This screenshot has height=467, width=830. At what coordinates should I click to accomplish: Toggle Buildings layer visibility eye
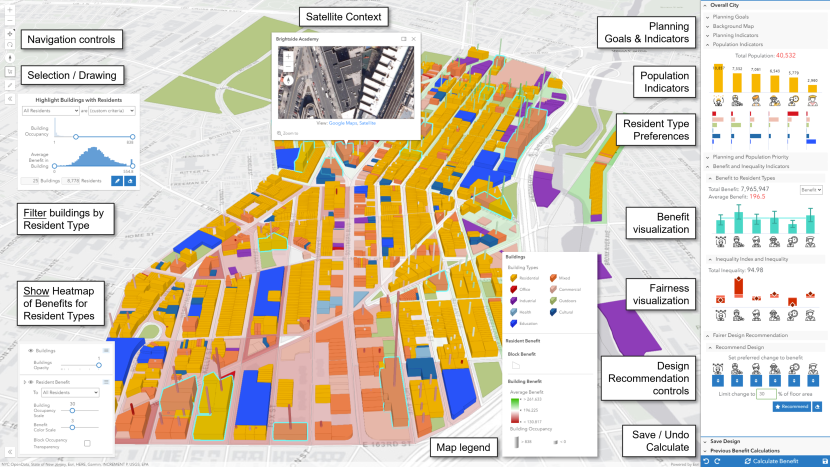31,351
